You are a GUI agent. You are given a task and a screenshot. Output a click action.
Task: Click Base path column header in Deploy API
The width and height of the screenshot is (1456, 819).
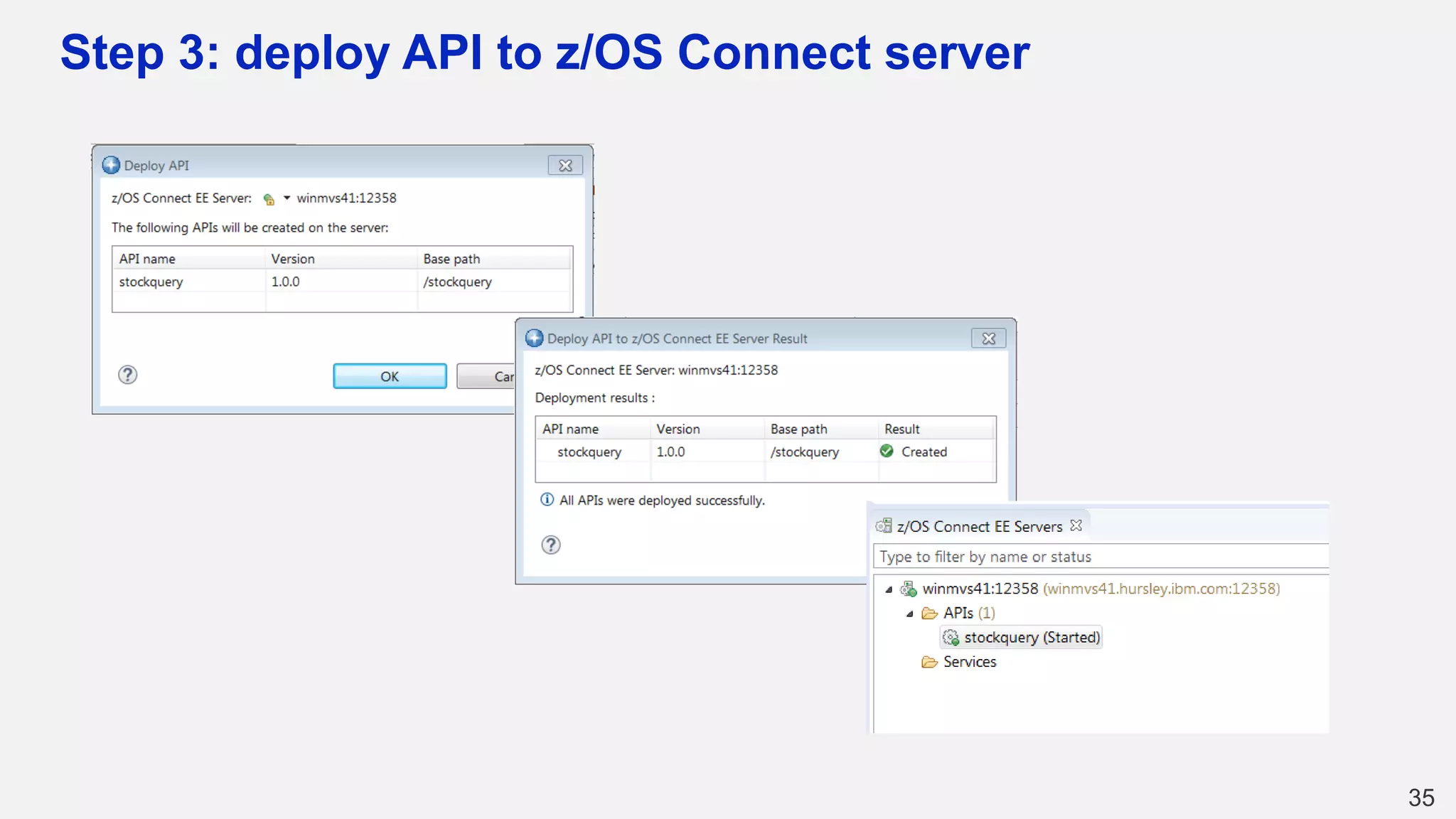(495, 259)
